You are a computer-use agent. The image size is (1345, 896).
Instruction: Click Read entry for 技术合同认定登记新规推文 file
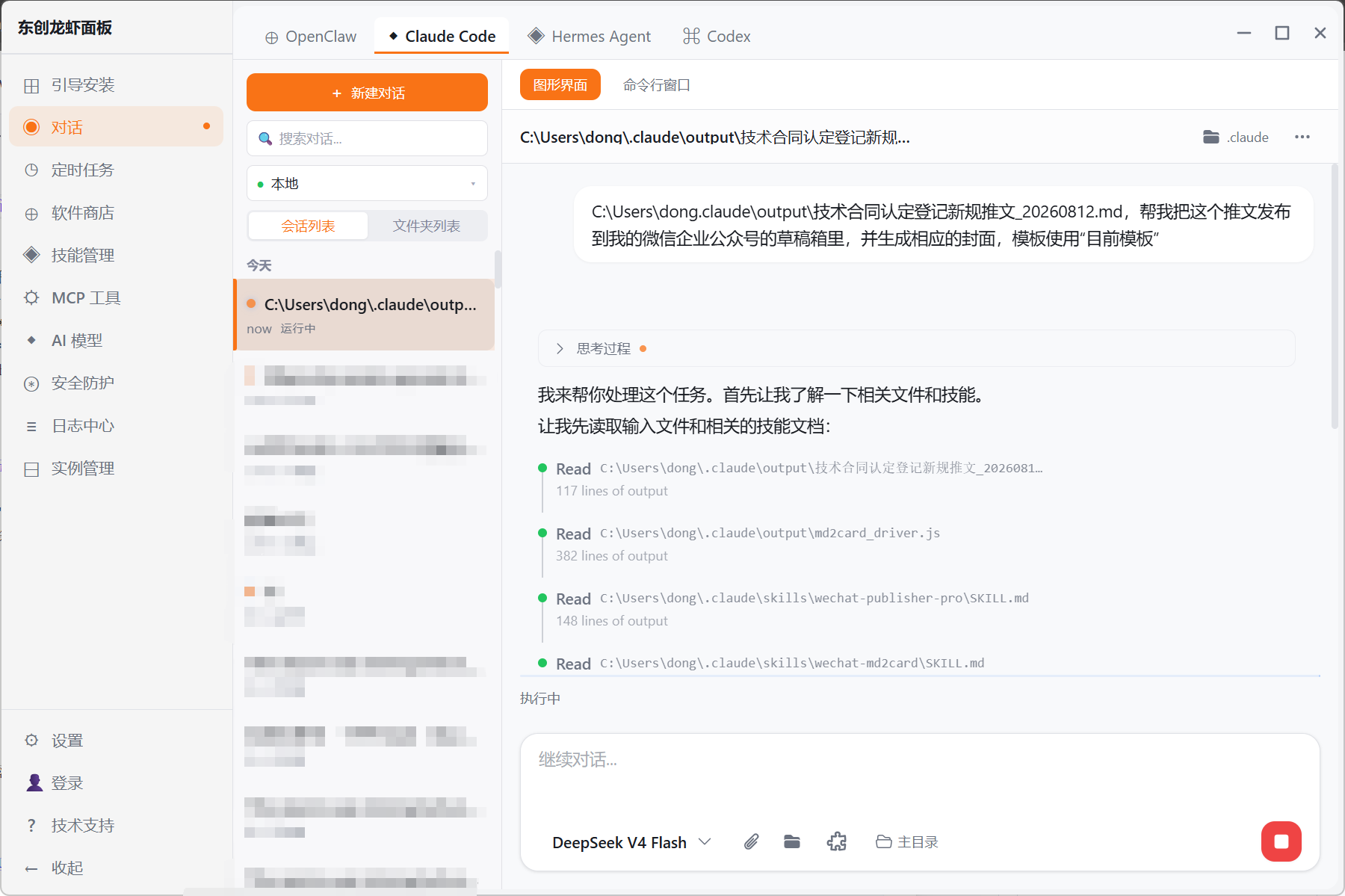[x=799, y=469]
